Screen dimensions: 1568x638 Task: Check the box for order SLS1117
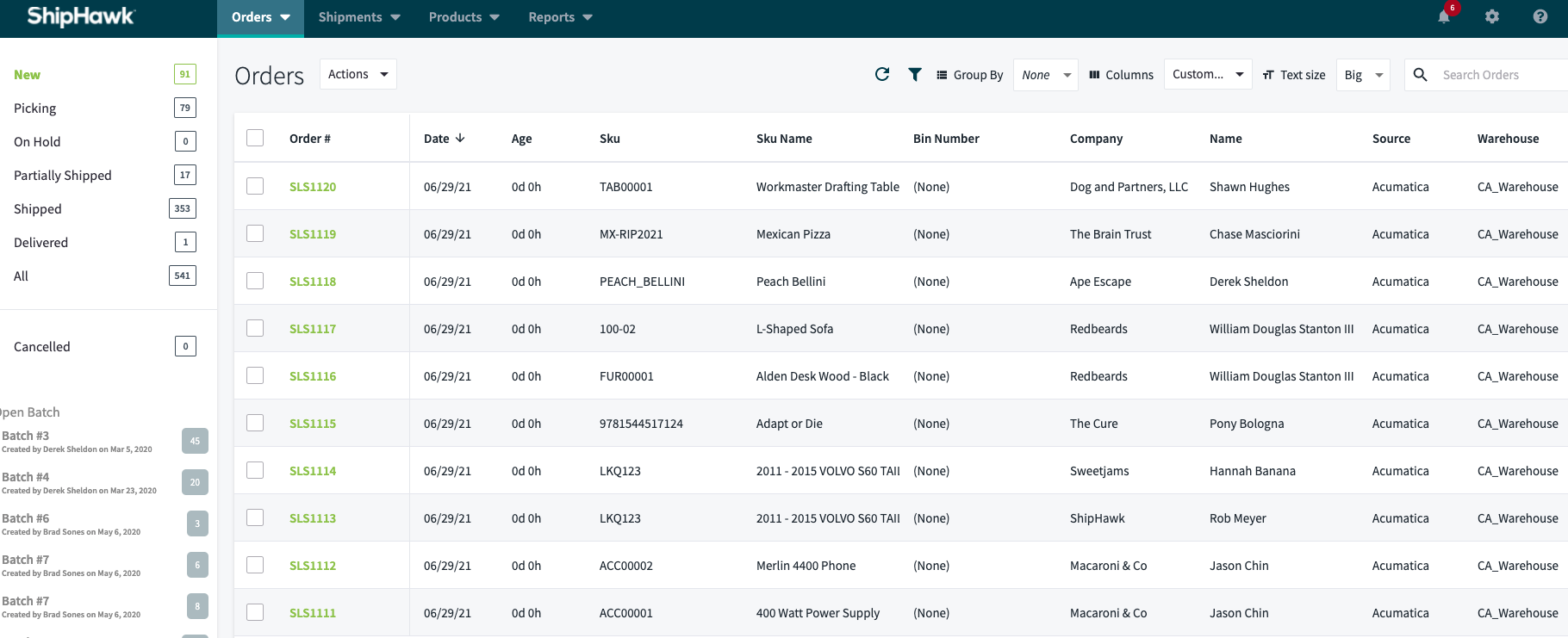[x=255, y=328]
